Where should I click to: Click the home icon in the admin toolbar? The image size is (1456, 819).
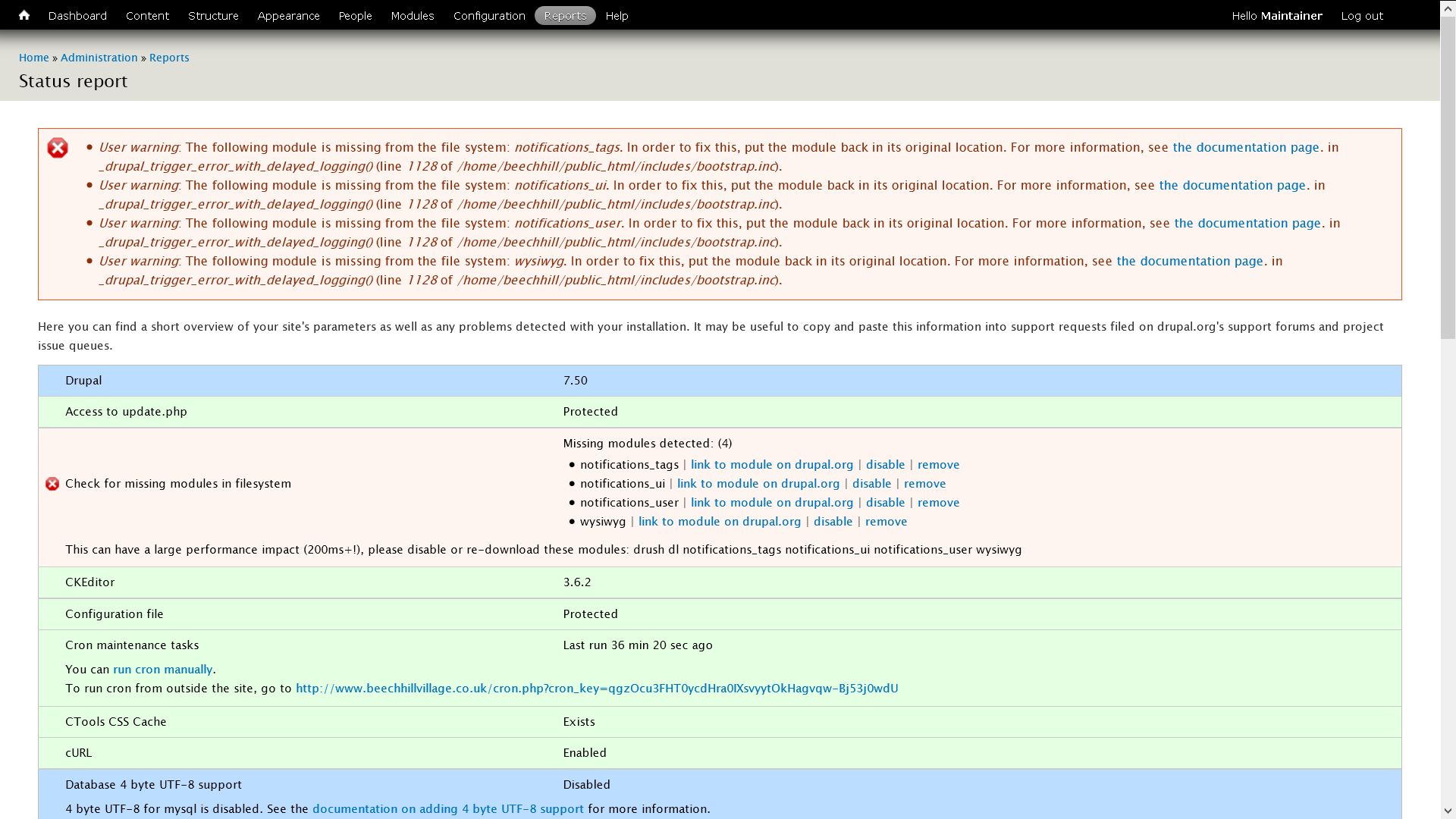click(x=24, y=15)
